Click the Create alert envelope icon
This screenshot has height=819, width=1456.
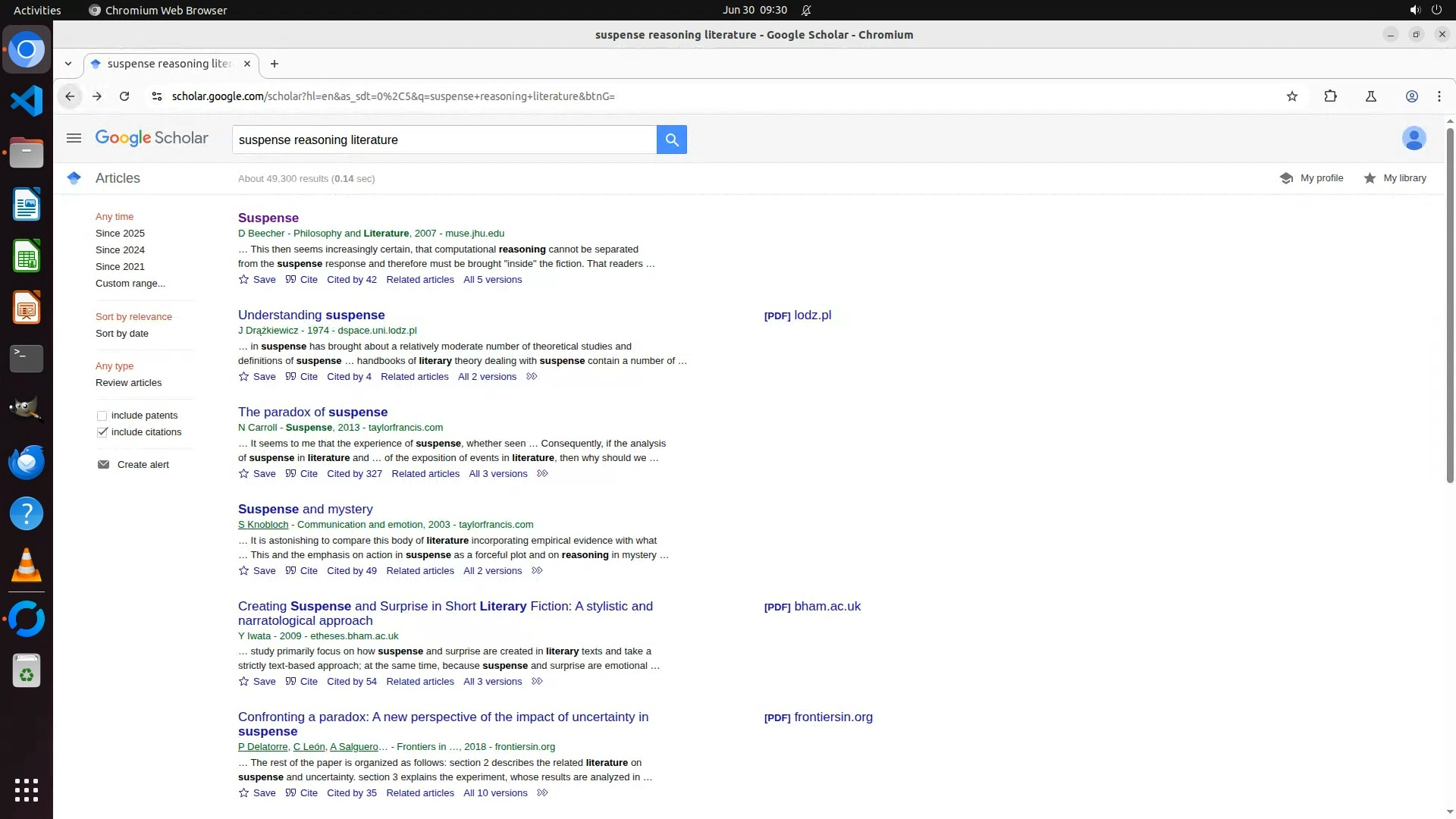(x=103, y=465)
